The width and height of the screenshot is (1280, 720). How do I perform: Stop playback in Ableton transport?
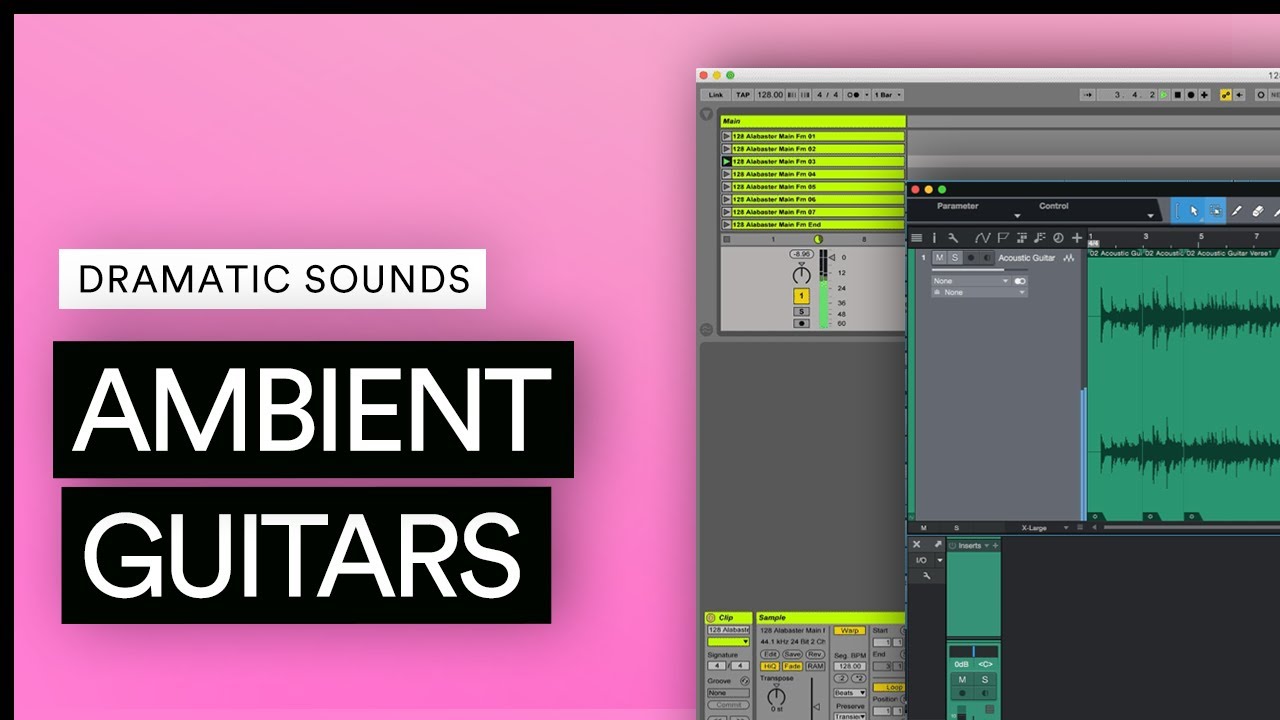tap(1177, 95)
